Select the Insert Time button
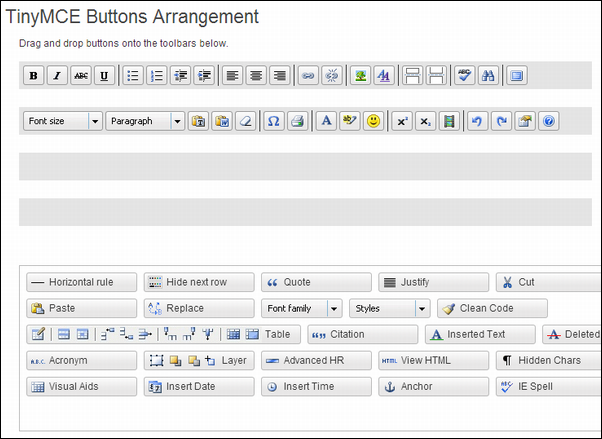The image size is (602, 439). pos(316,387)
